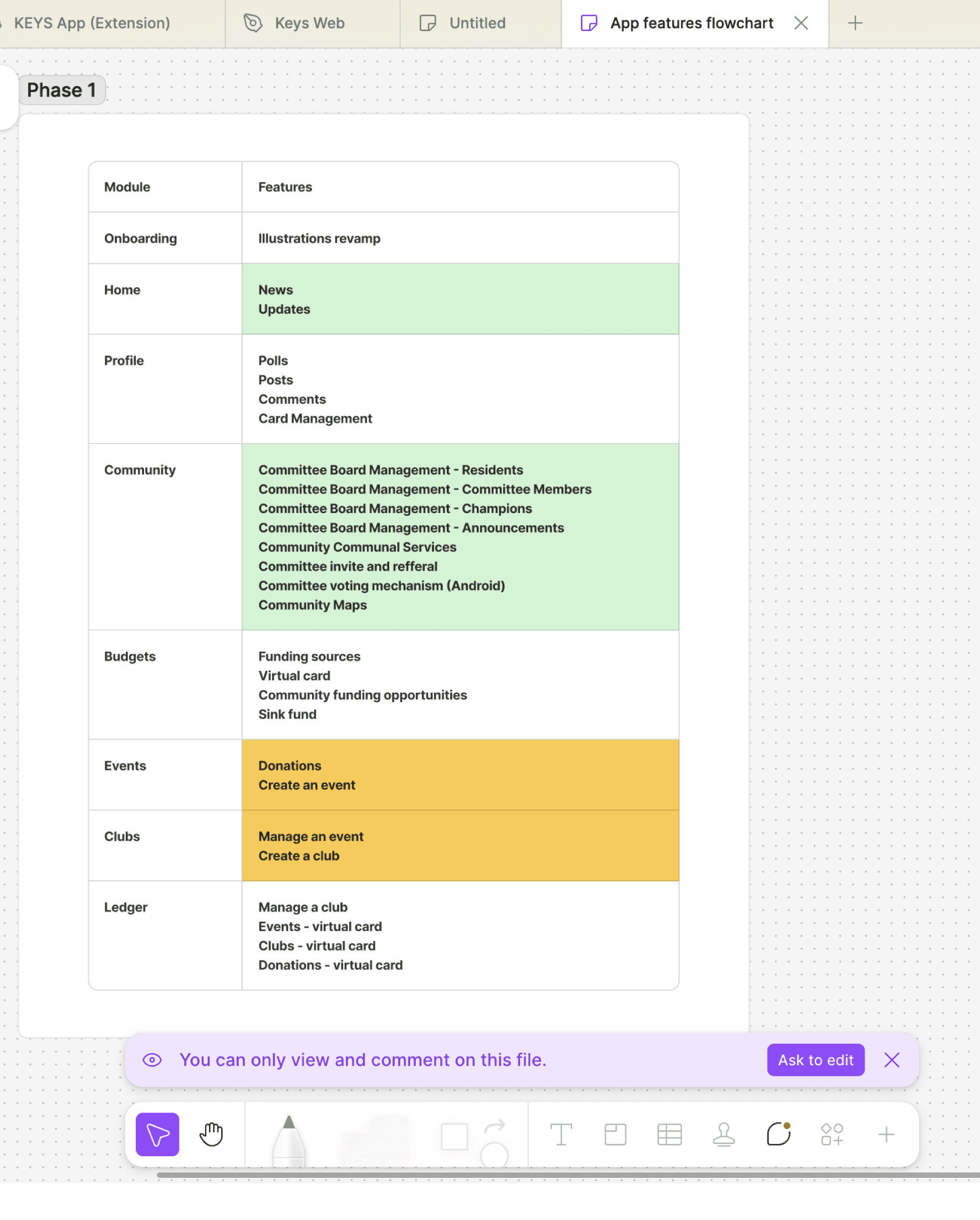This screenshot has width=980, height=1220.
Task: Click the Features header cell
Action: (460, 187)
